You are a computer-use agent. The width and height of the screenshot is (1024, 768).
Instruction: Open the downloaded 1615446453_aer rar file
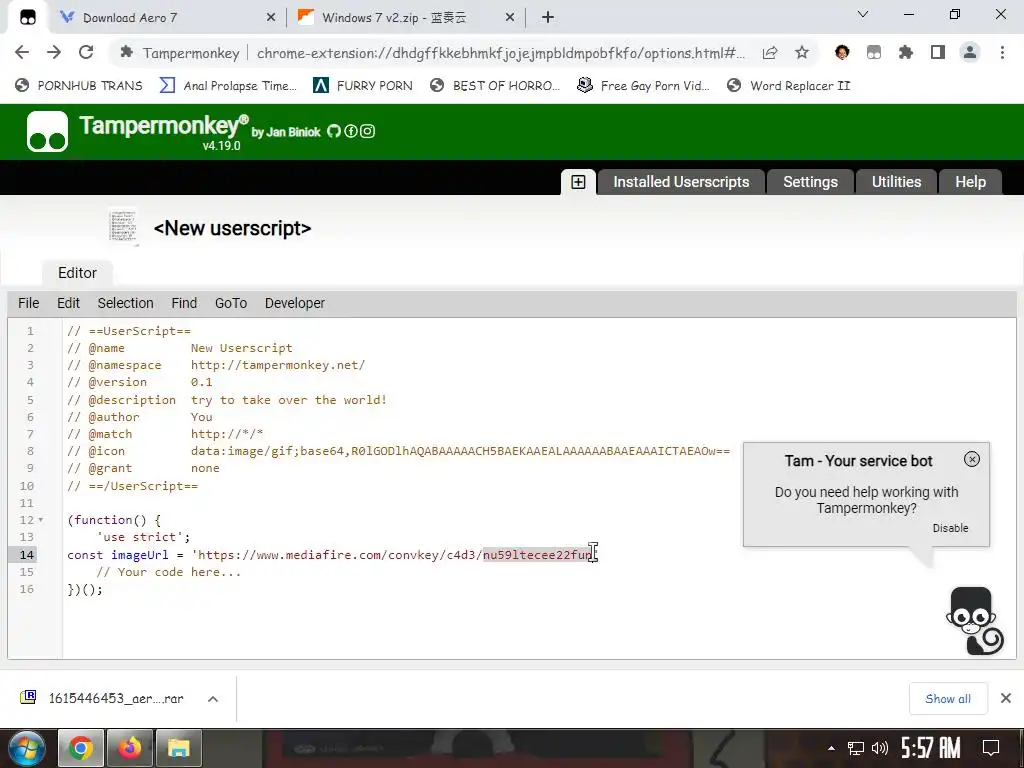point(103,699)
